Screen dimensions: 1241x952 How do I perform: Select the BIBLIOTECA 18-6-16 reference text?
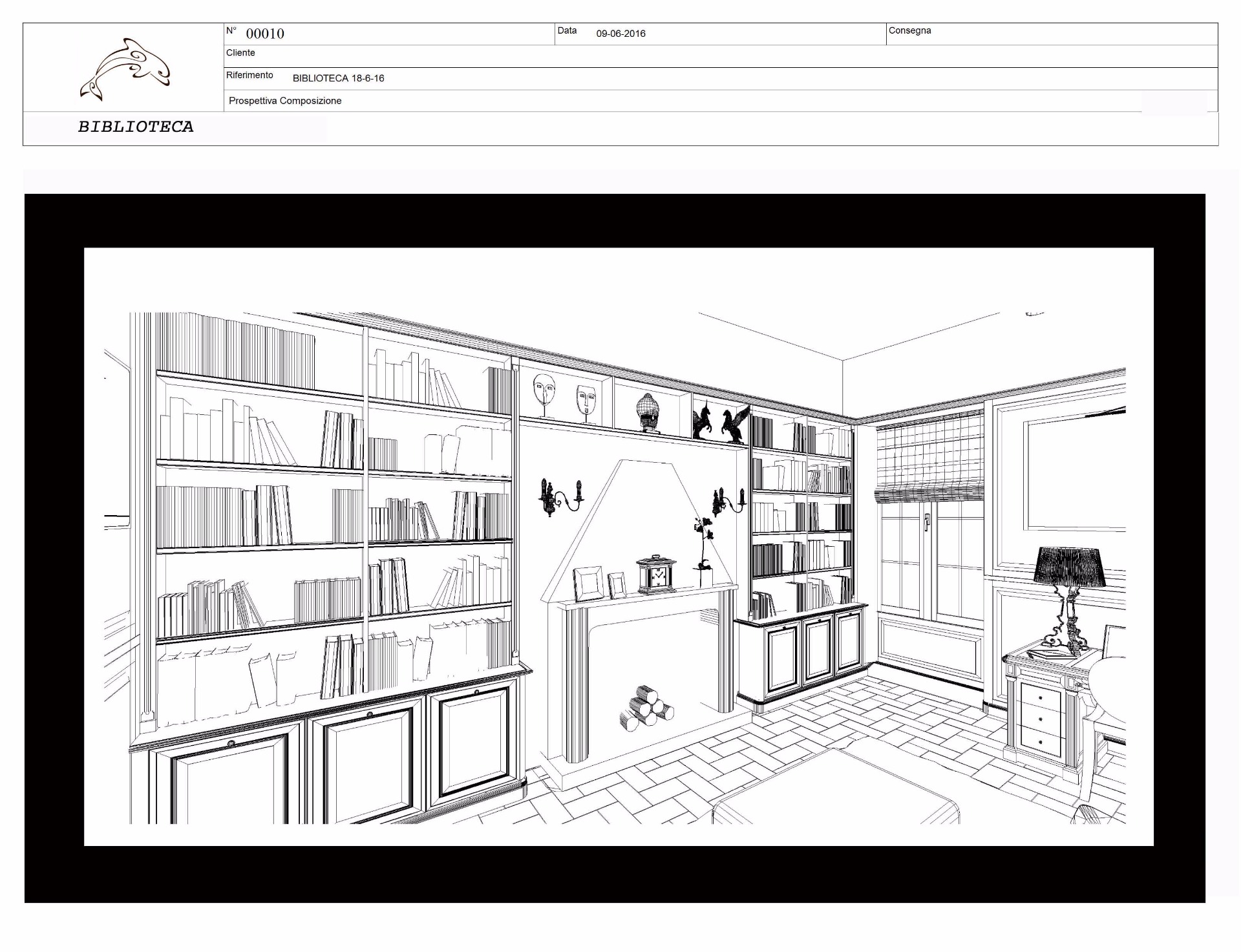[338, 78]
